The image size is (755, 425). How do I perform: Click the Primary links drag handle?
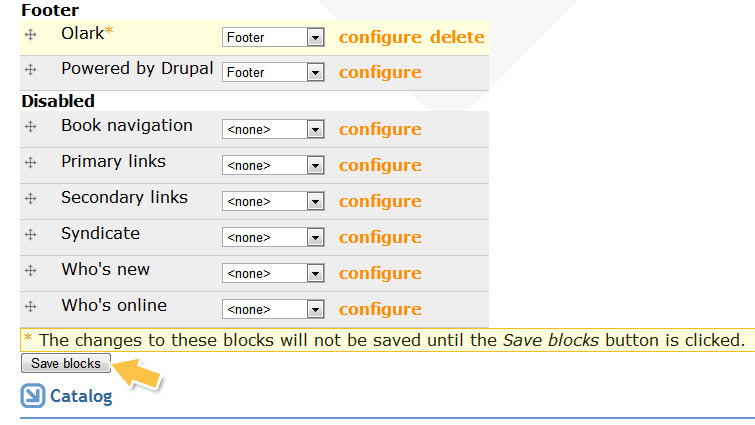click(31, 164)
